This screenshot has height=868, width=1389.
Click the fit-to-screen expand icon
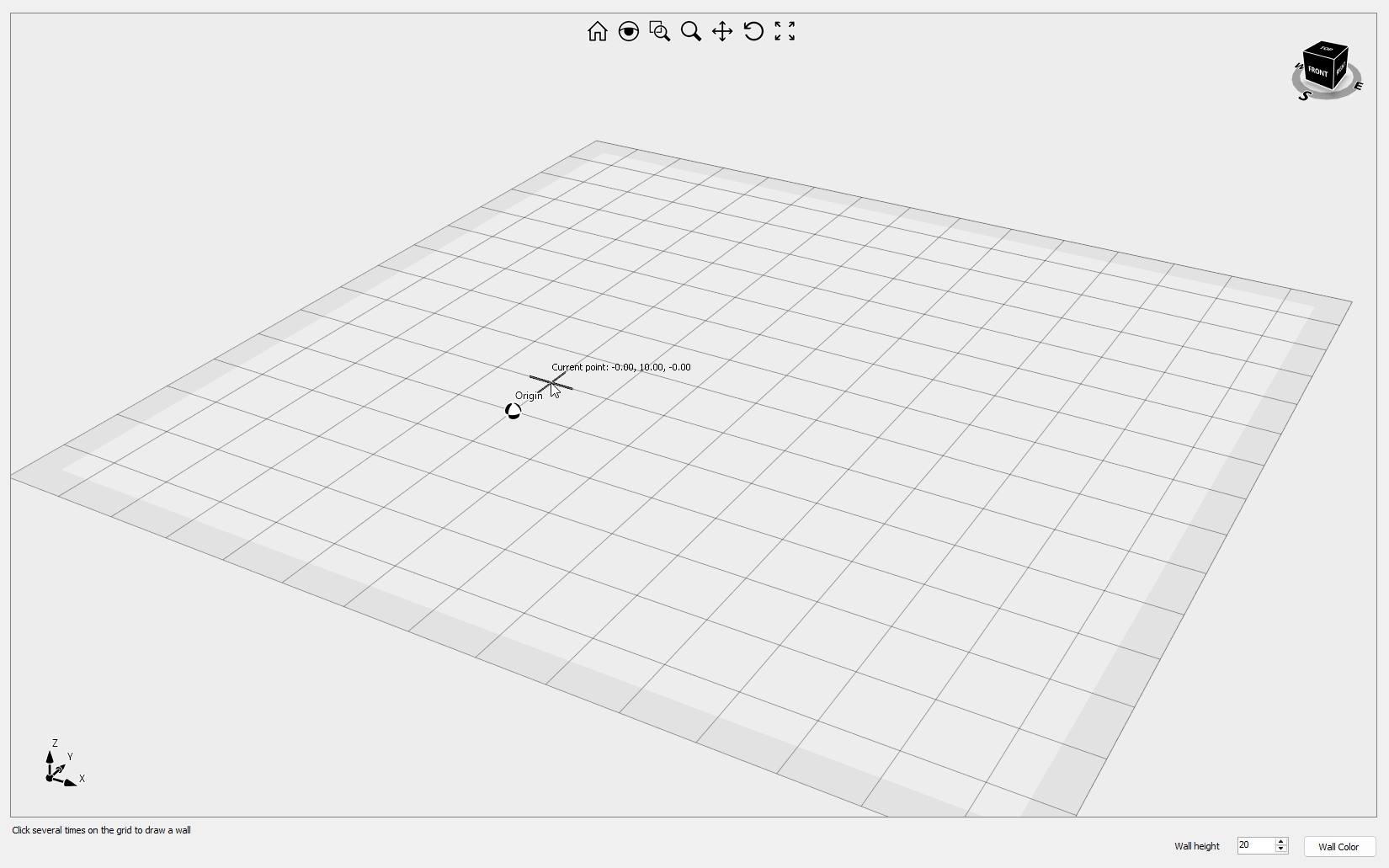click(x=785, y=31)
